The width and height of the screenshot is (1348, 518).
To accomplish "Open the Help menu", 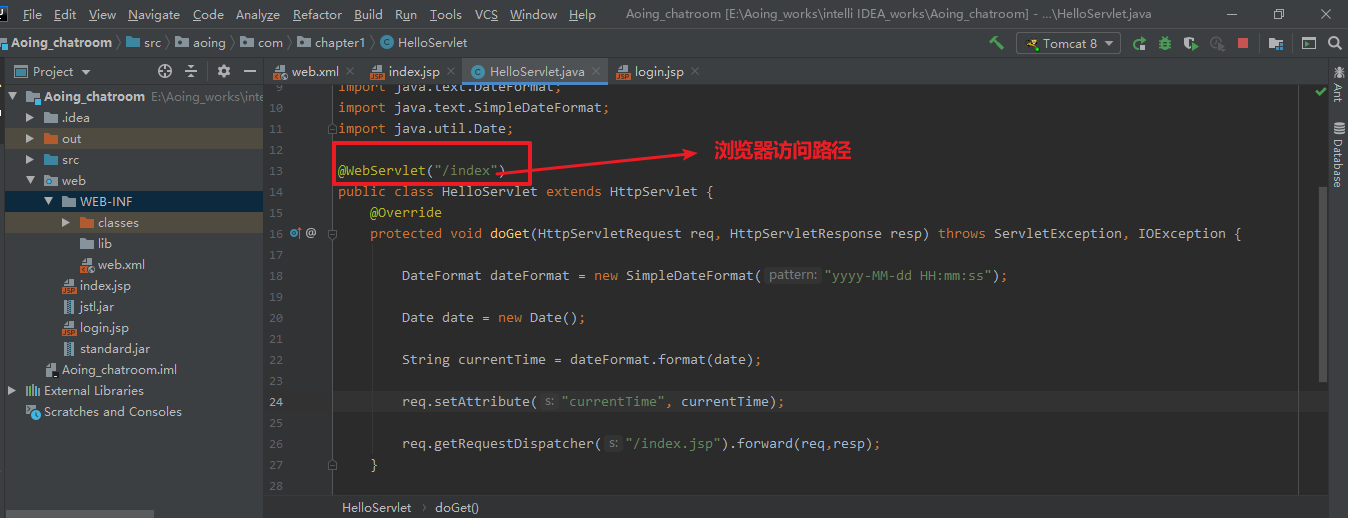I will click(582, 14).
